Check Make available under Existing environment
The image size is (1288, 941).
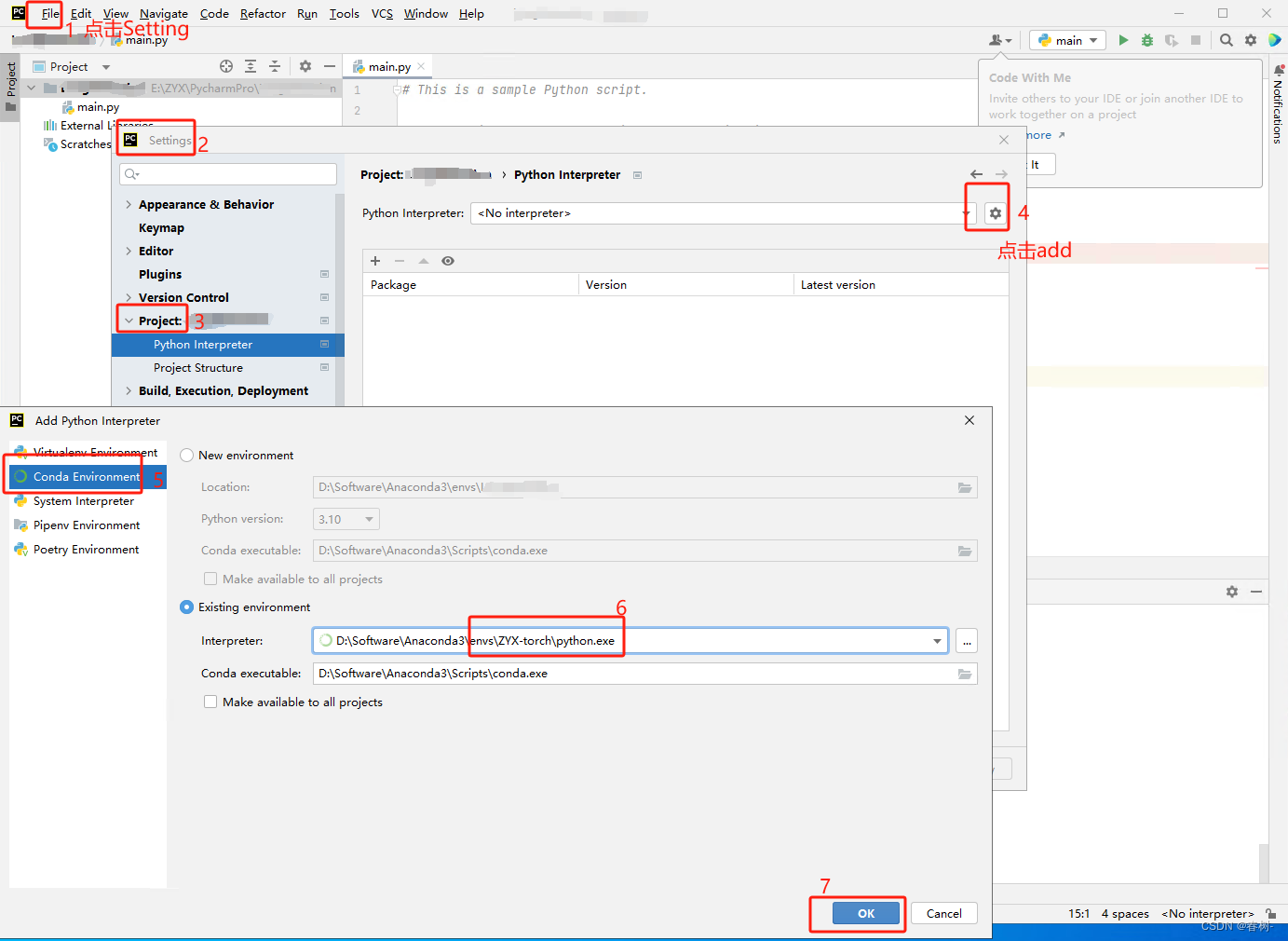[x=210, y=702]
